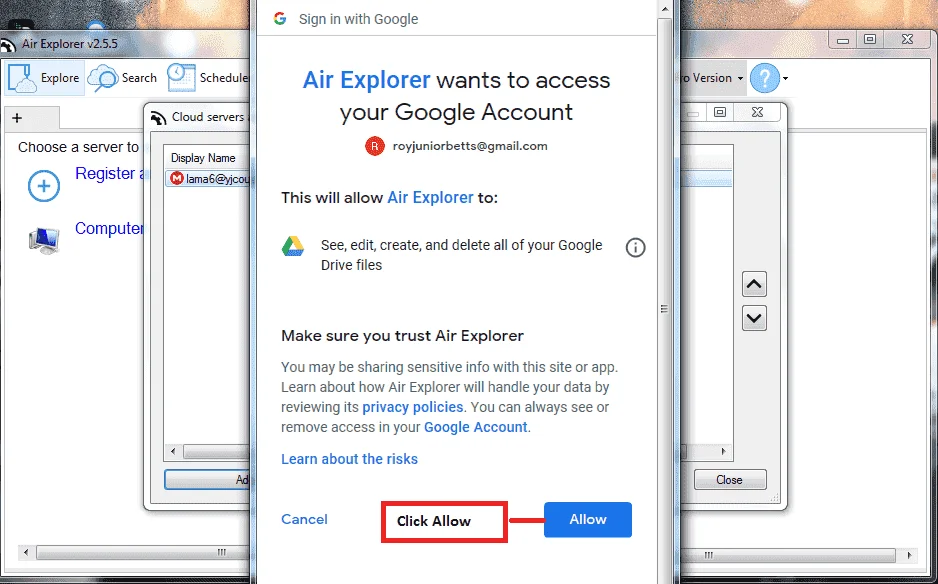The height and width of the screenshot is (584, 938).
Task: Click the sign-in dialog scrollbar up arrow
Action: pos(665,10)
